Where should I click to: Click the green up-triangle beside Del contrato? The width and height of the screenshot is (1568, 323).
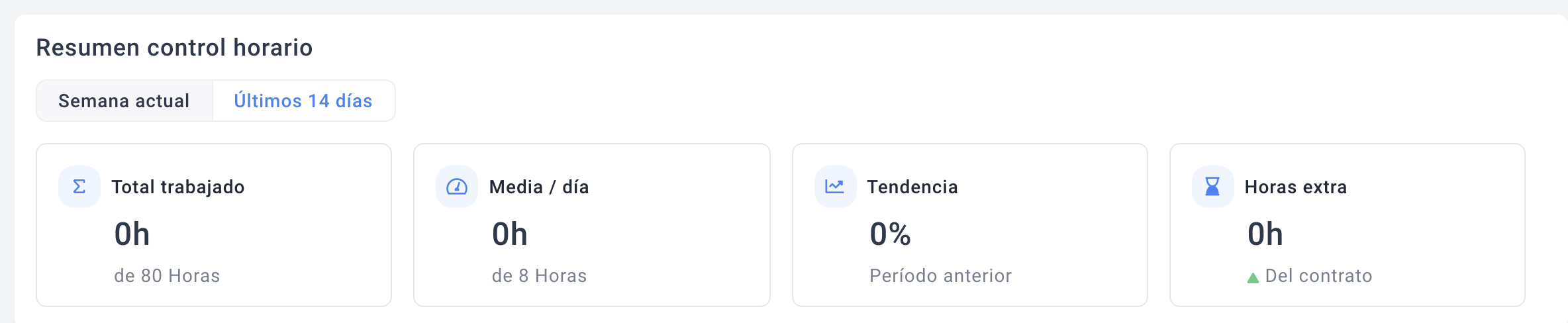coord(1253,278)
